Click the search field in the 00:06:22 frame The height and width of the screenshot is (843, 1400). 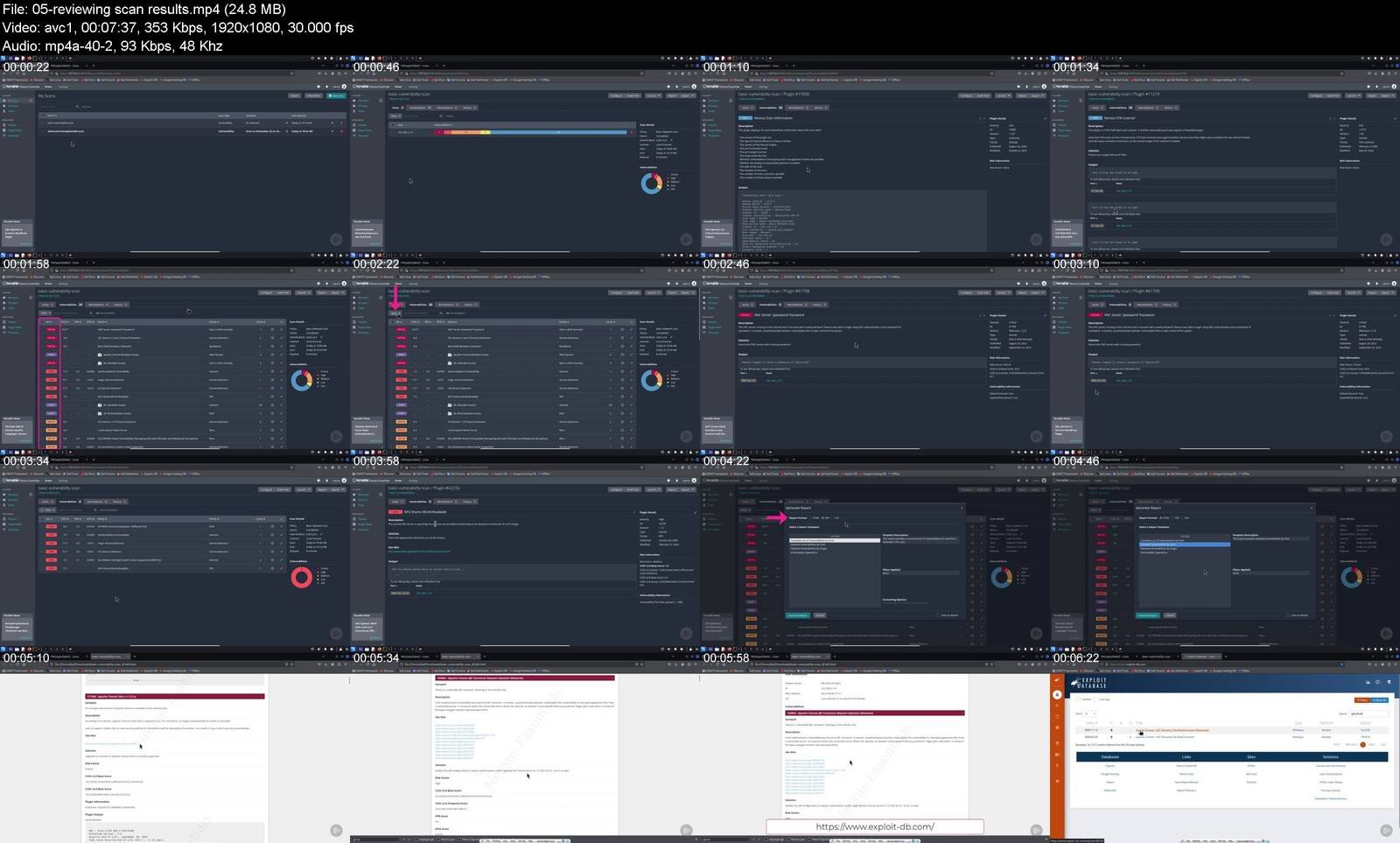pos(1369,713)
